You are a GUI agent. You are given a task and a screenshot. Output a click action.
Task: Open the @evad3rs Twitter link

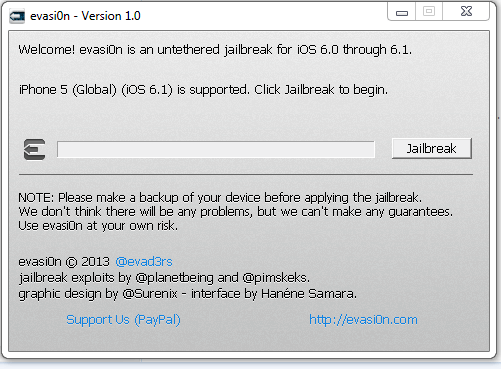144,262
